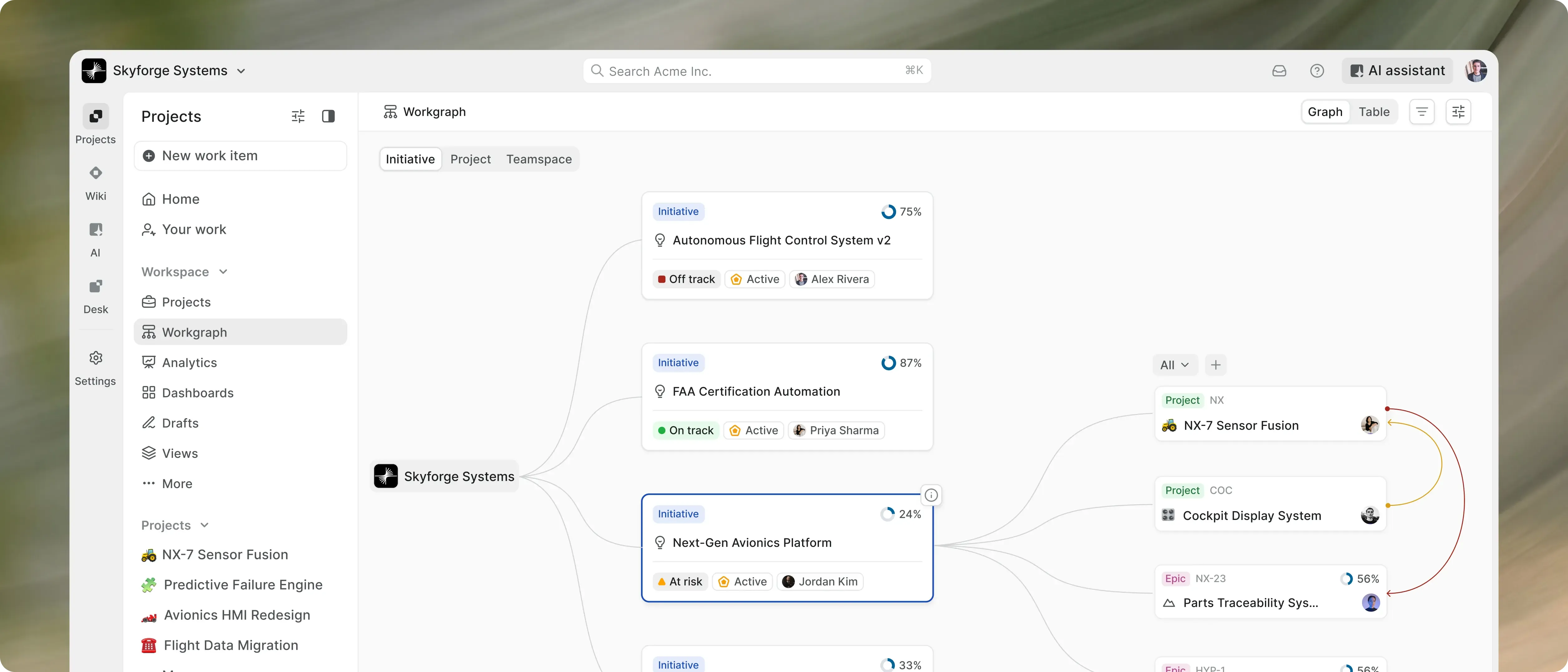Open Your work
Viewport: 1568px width, 672px height.
(240, 230)
